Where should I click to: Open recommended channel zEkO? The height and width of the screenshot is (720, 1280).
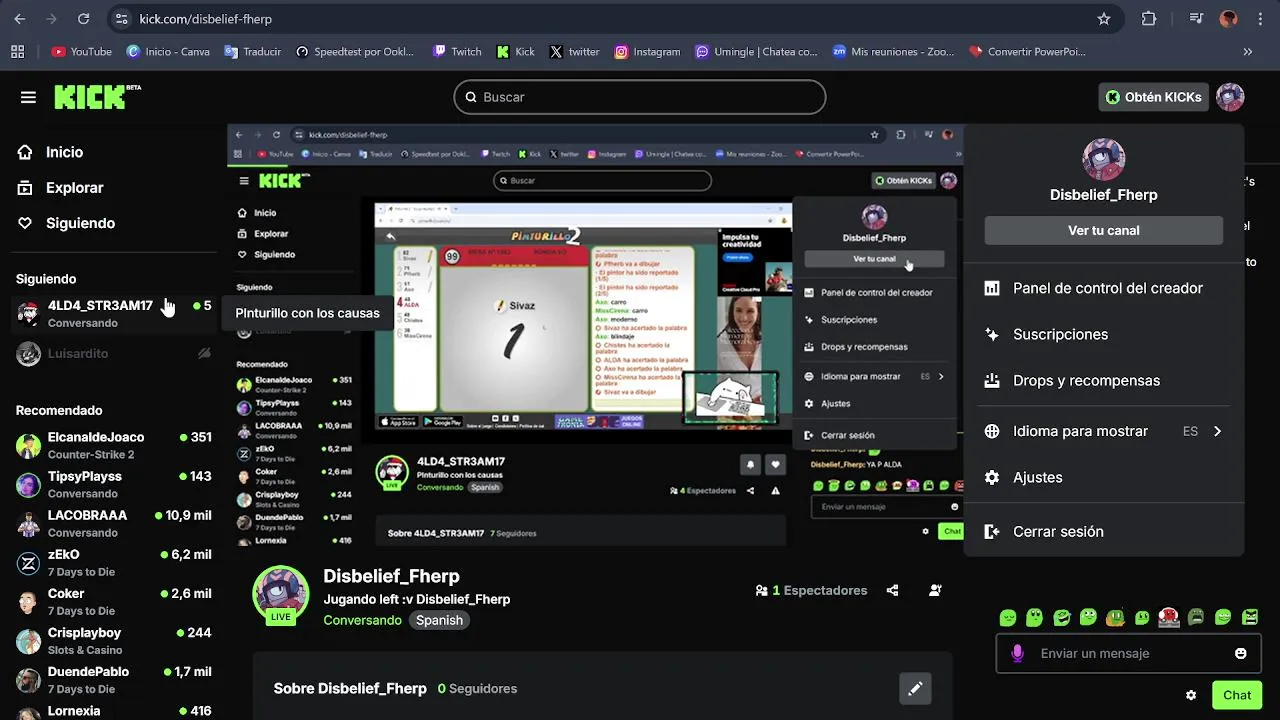click(x=114, y=562)
